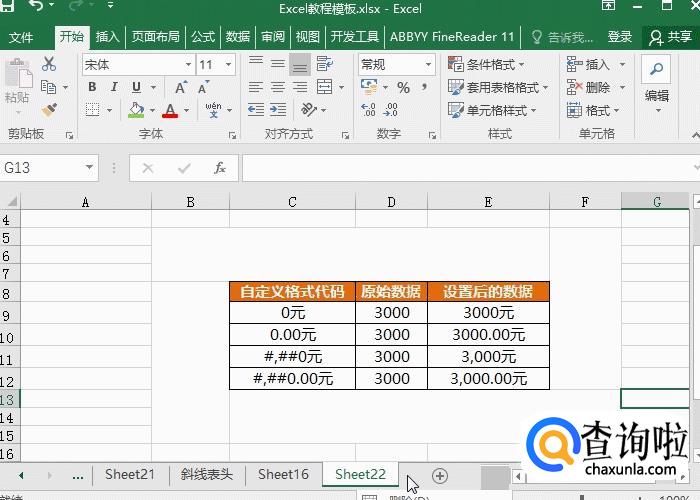Image resolution: width=700 pixels, height=500 pixels.
Task: Click the fx insert function button
Action: pyautogui.click(x=220, y=168)
